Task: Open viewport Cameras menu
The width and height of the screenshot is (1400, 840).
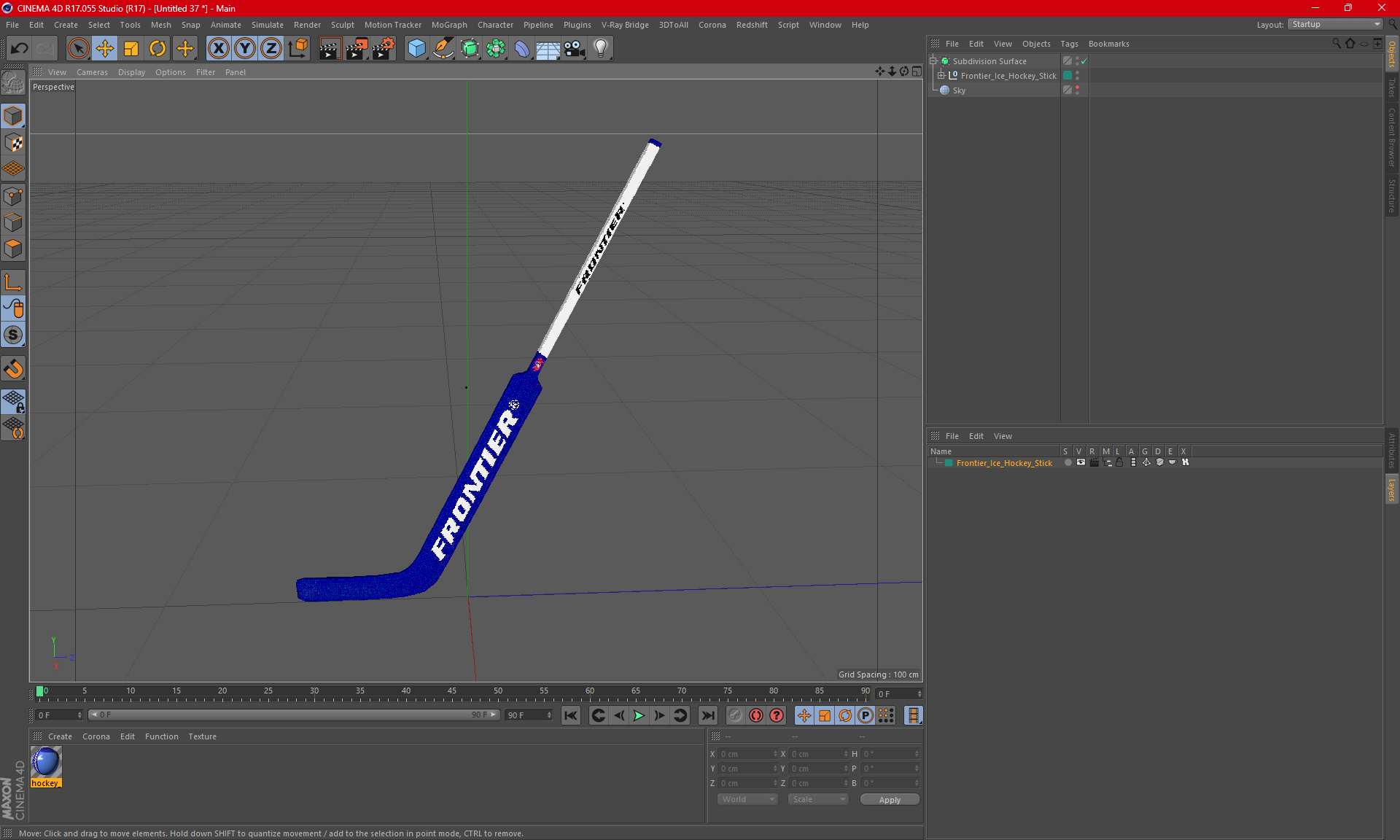Action: [92, 72]
